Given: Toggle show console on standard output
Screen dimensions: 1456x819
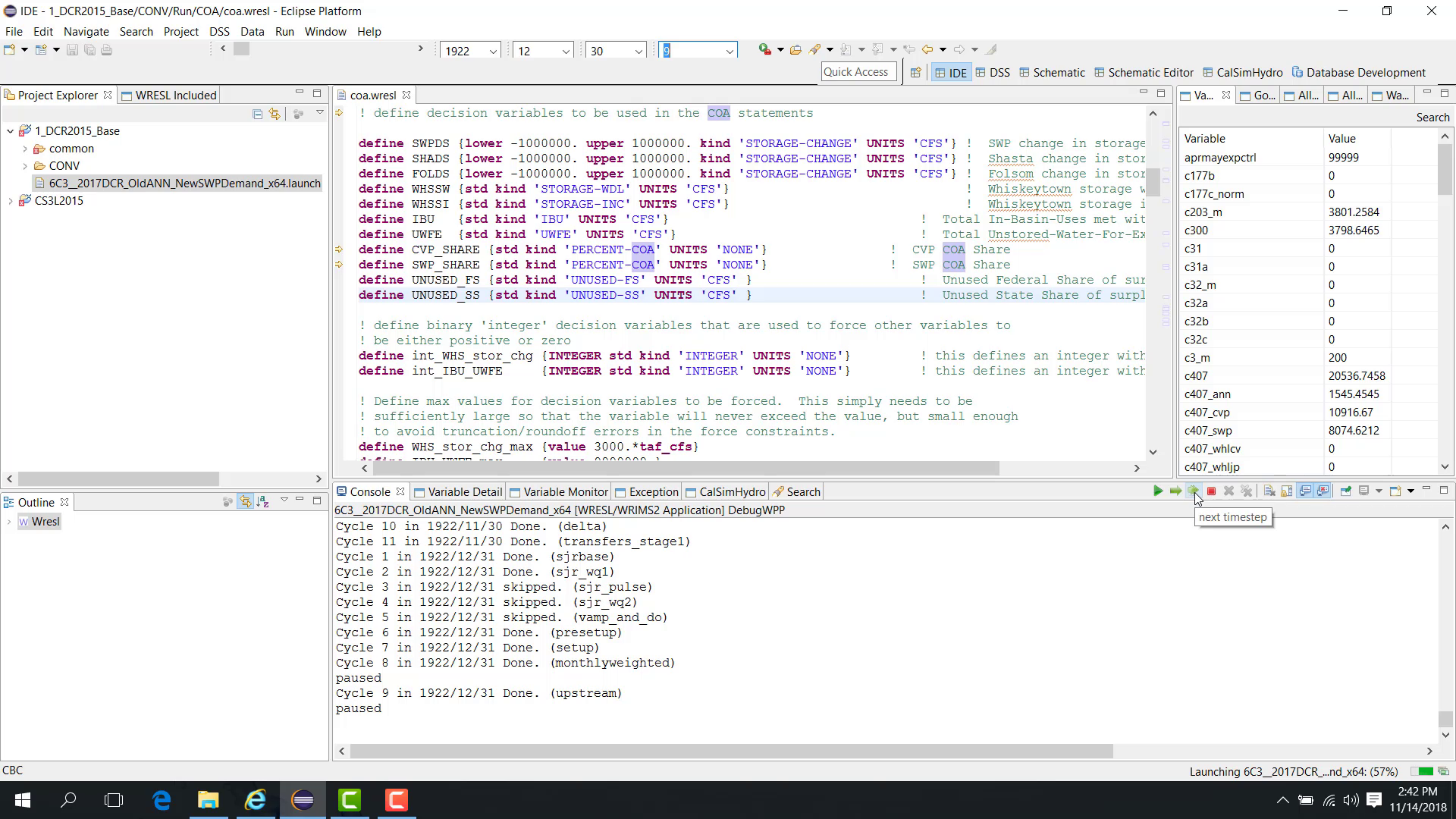Looking at the screenshot, I should pos(1305,491).
